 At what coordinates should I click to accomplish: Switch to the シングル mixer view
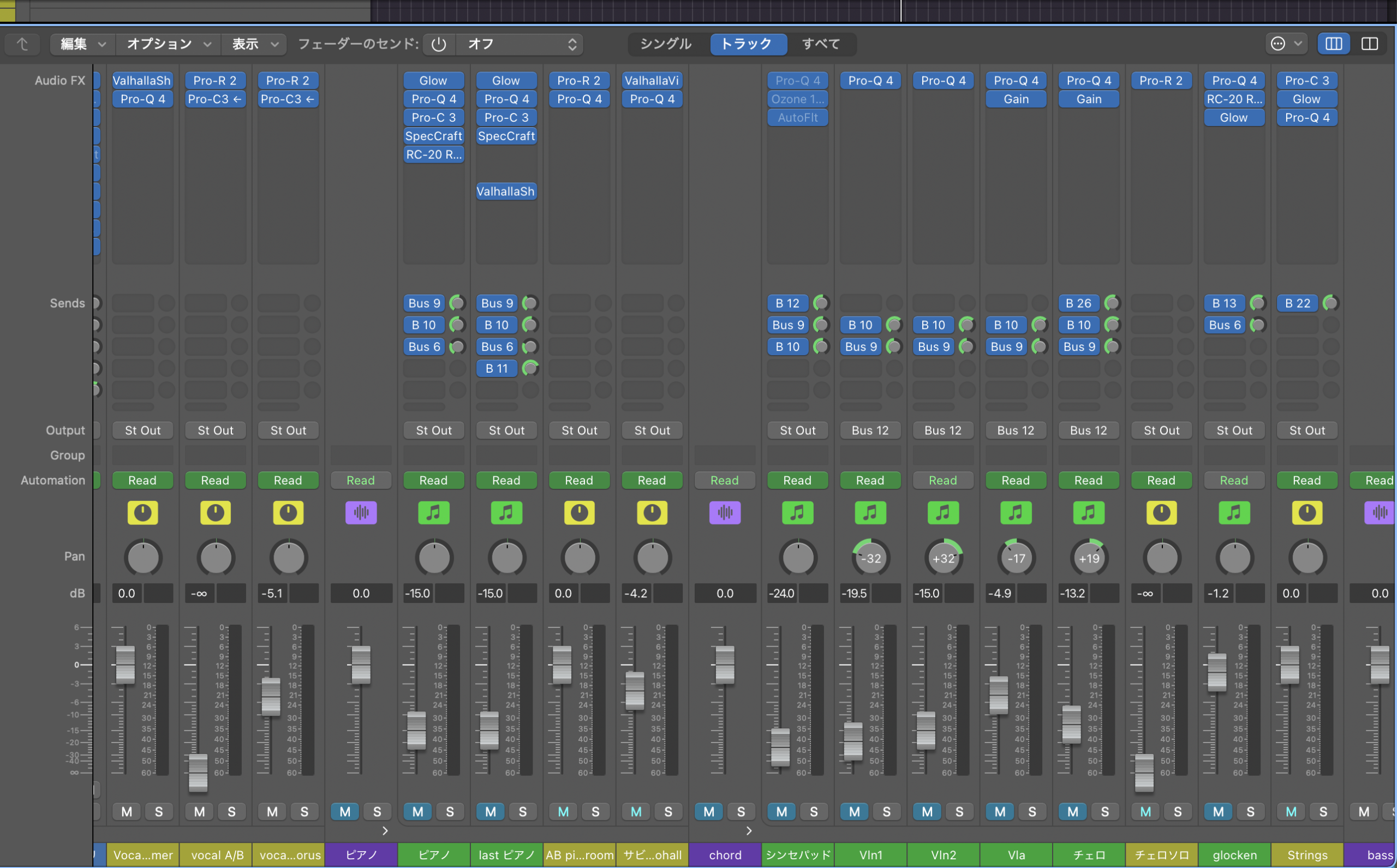[665, 44]
